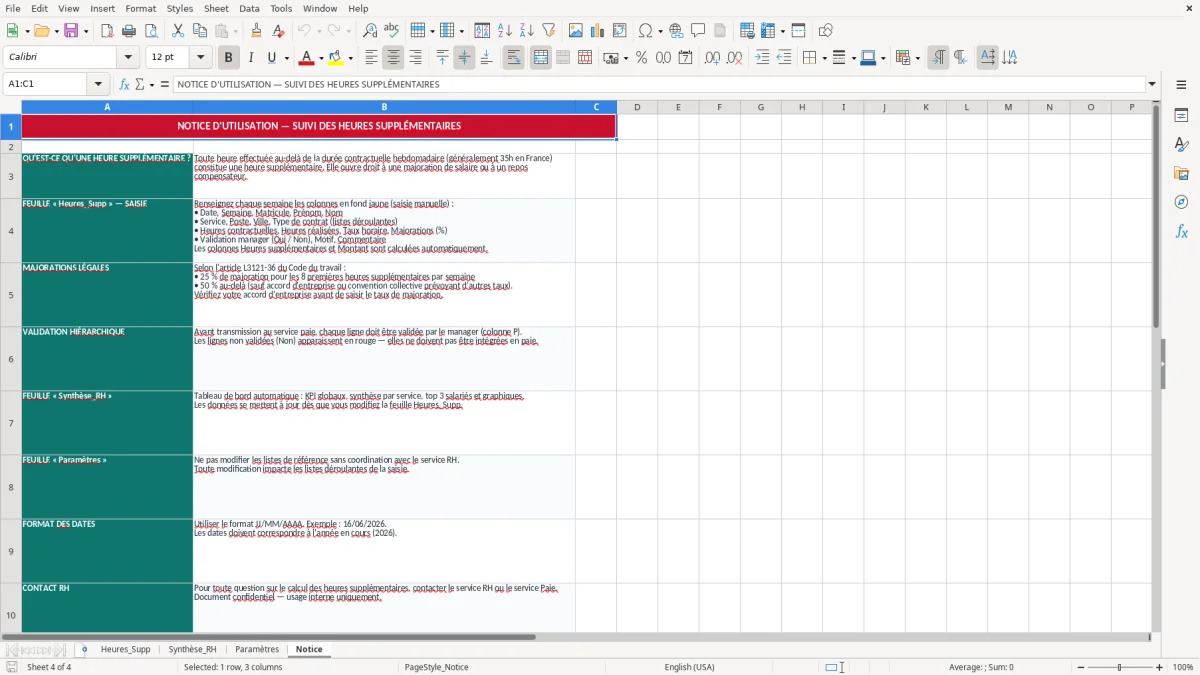Toggle Center Horizontally alignment
1200x675 pixels.
(393, 58)
